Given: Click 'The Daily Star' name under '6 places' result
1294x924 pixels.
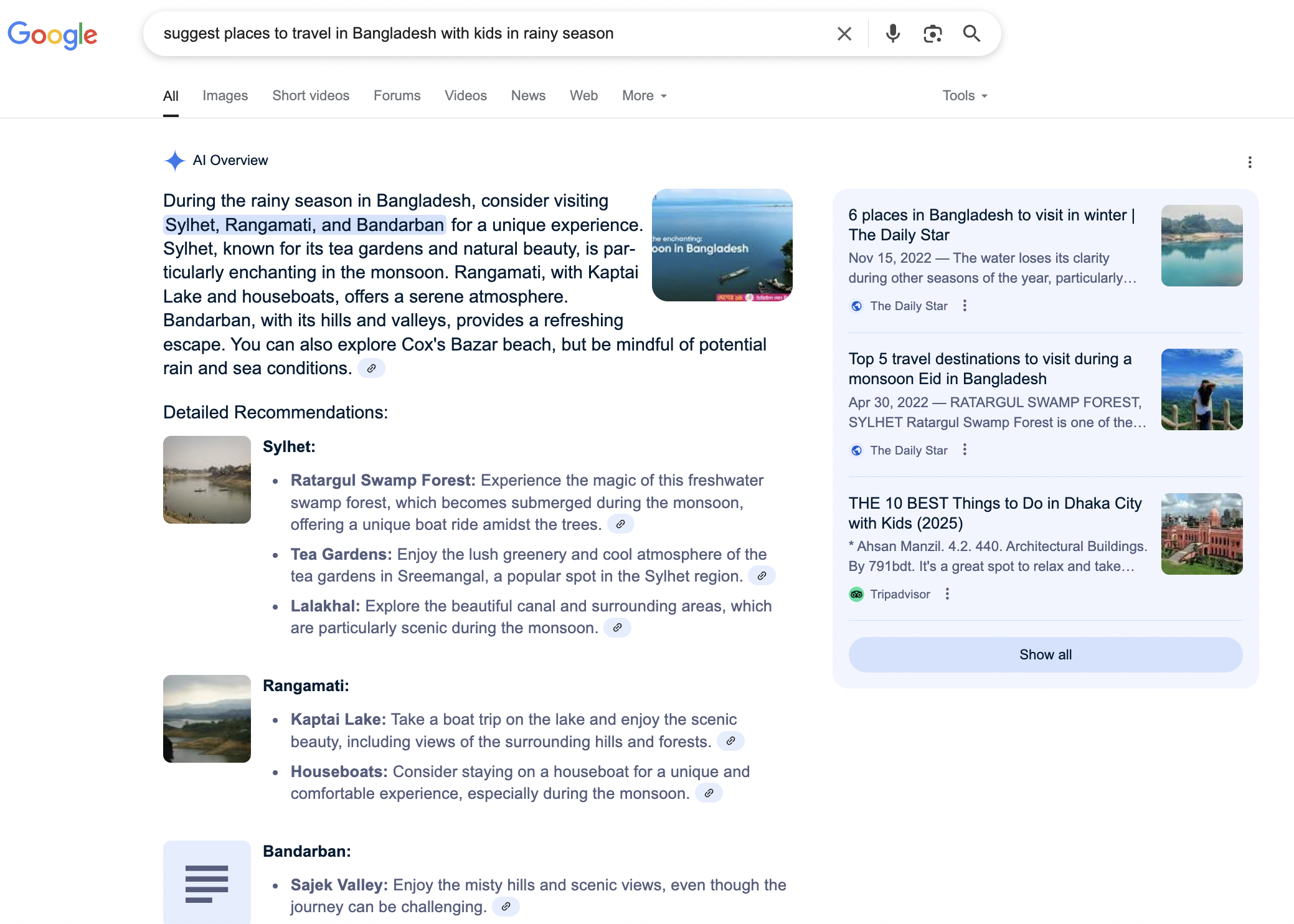Looking at the screenshot, I should tap(909, 306).
